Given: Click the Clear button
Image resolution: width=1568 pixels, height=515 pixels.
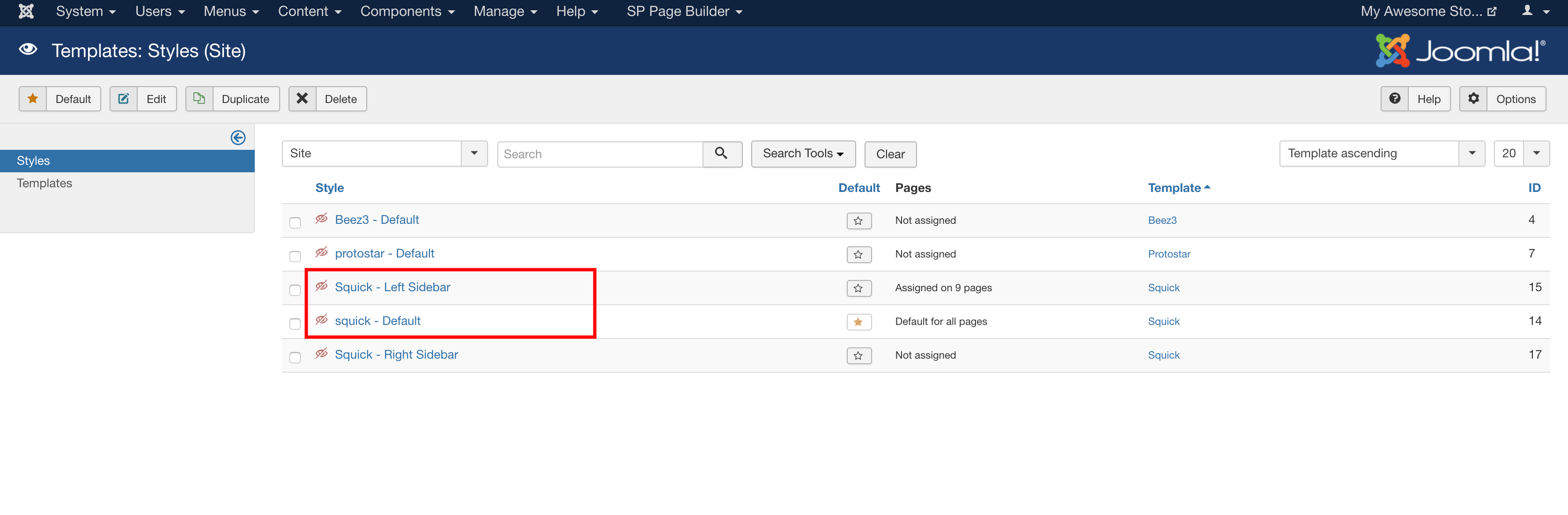Looking at the screenshot, I should click(890, 154).
